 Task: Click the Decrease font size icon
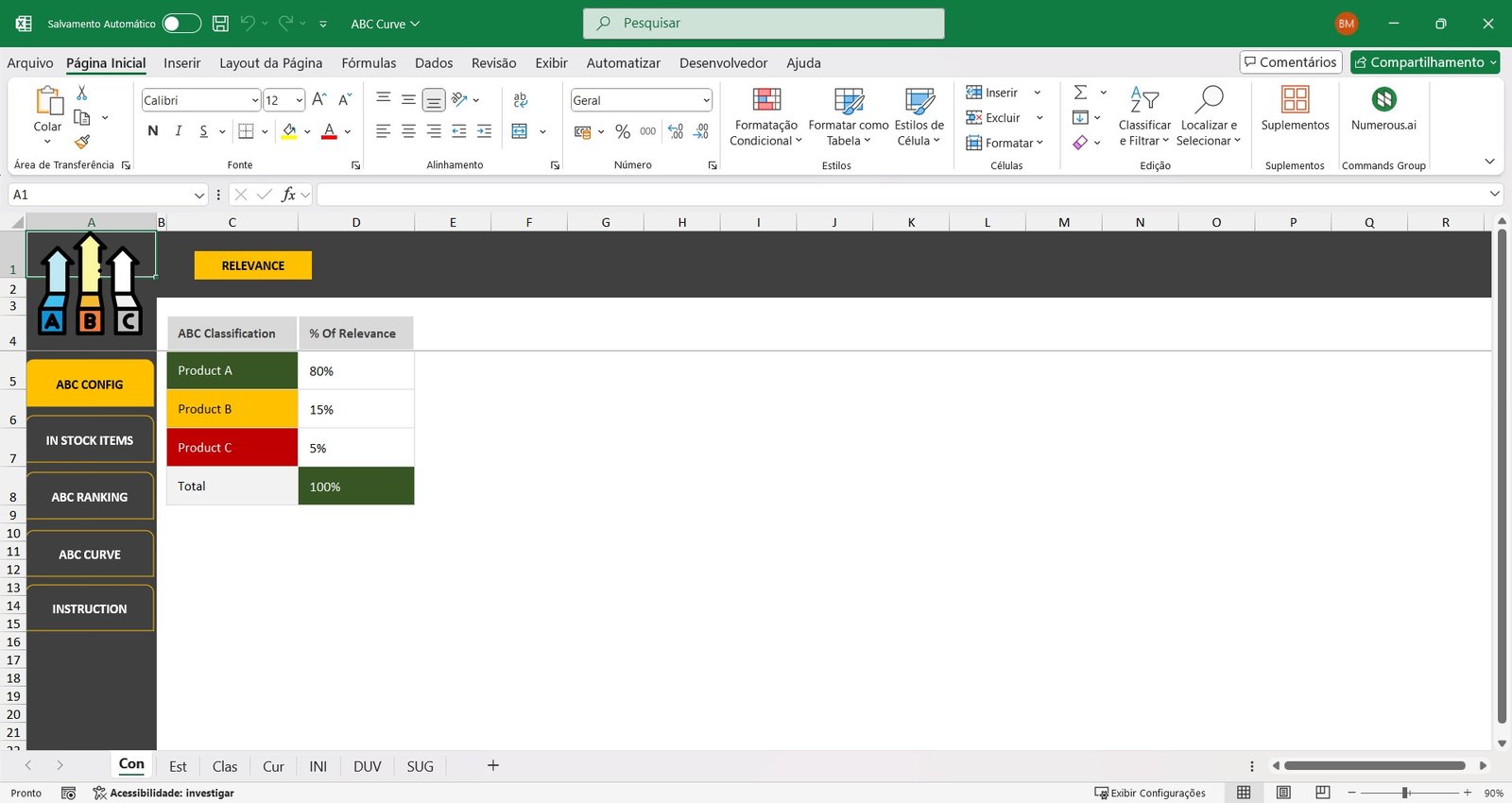(345, 99)
